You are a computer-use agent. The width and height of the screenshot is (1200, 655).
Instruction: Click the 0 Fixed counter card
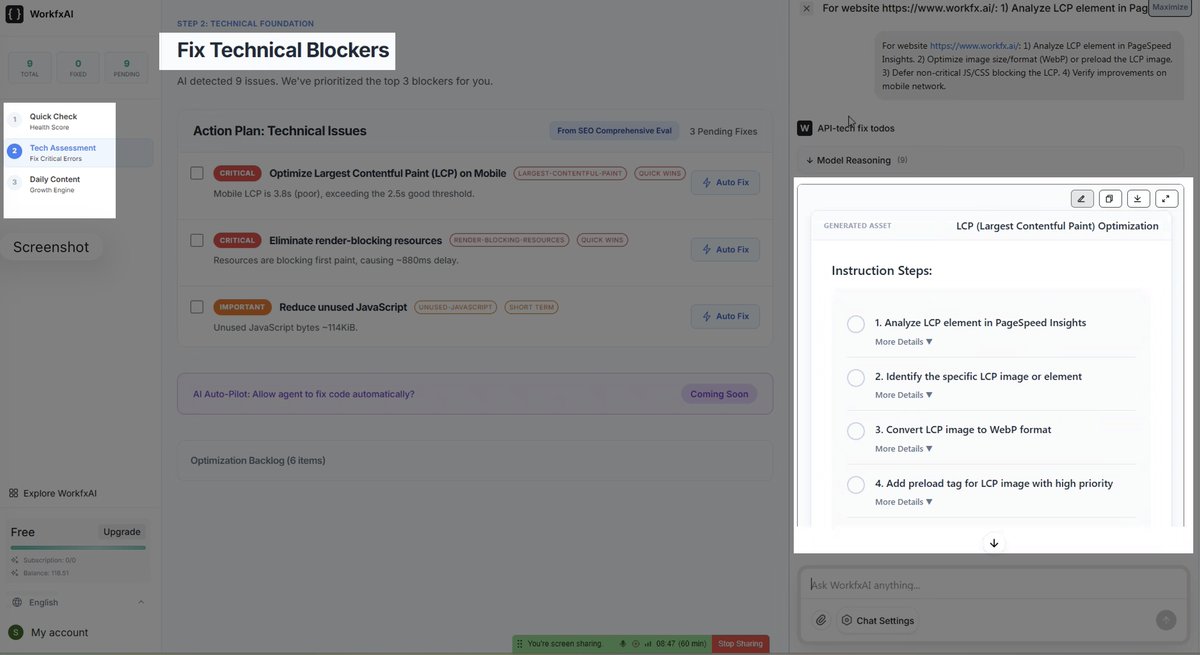(78, 67)
